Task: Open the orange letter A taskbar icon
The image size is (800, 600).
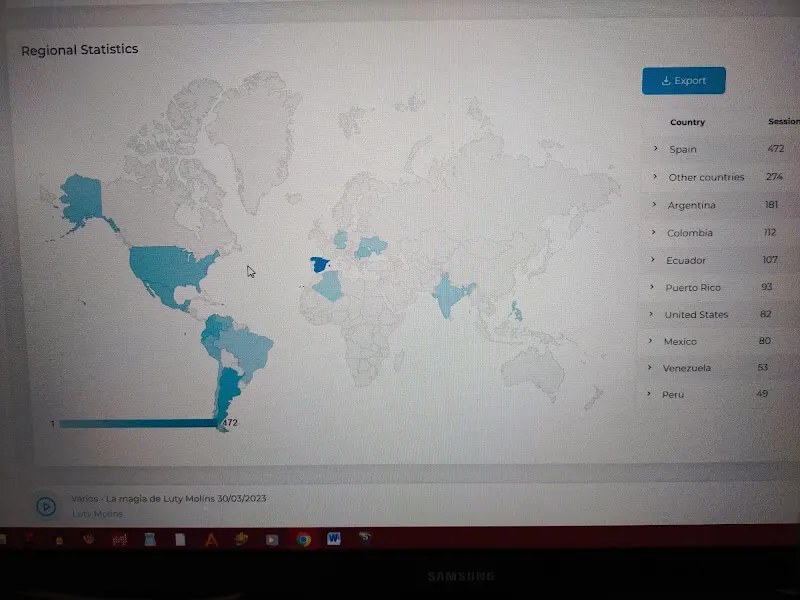Action: pos(211,539)
